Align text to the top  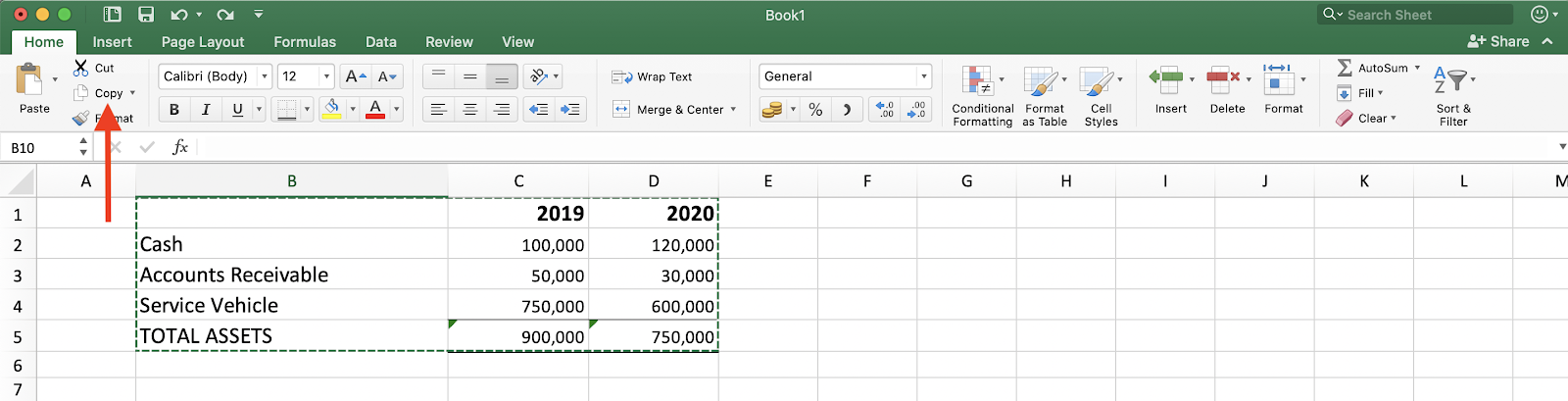[438, 75]
